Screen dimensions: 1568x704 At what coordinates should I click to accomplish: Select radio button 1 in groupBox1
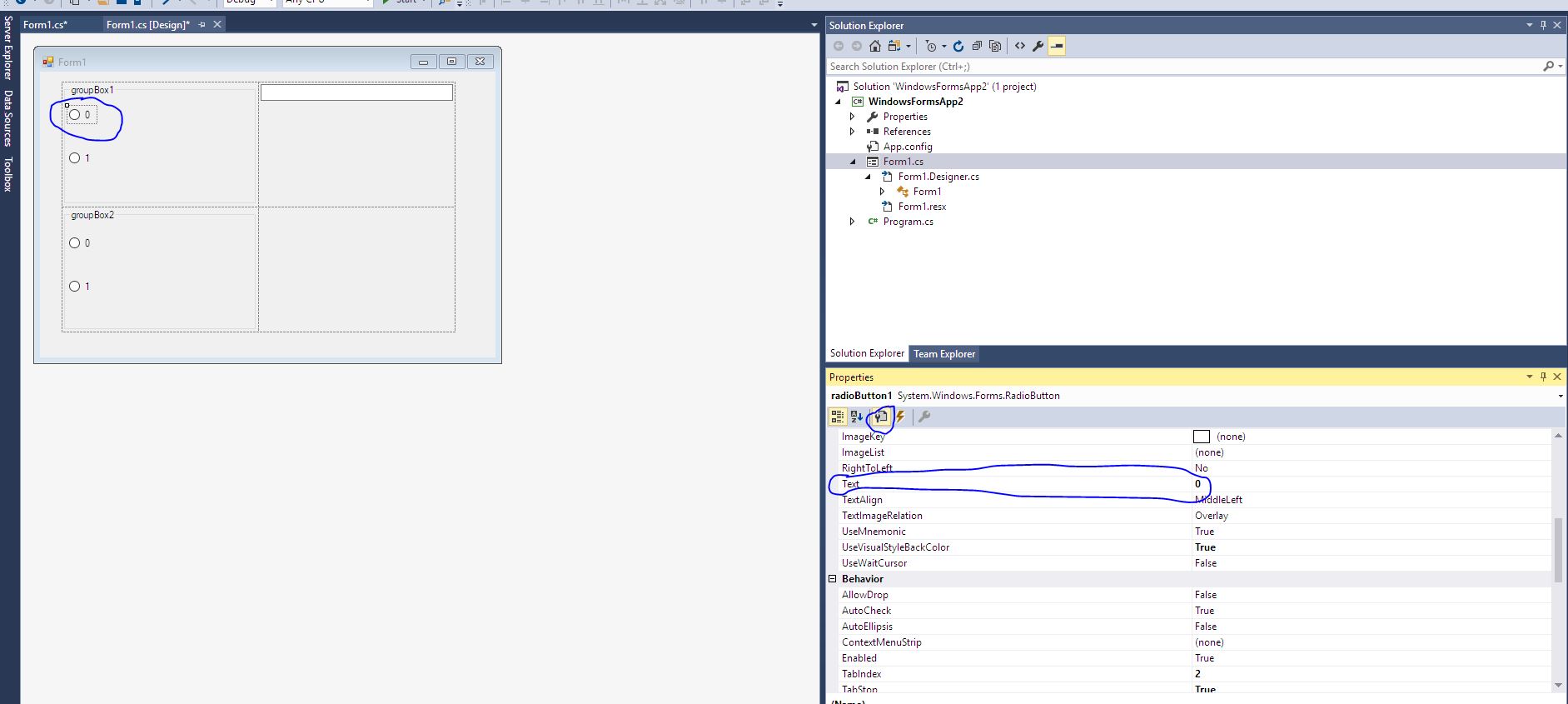pos(75,158)
